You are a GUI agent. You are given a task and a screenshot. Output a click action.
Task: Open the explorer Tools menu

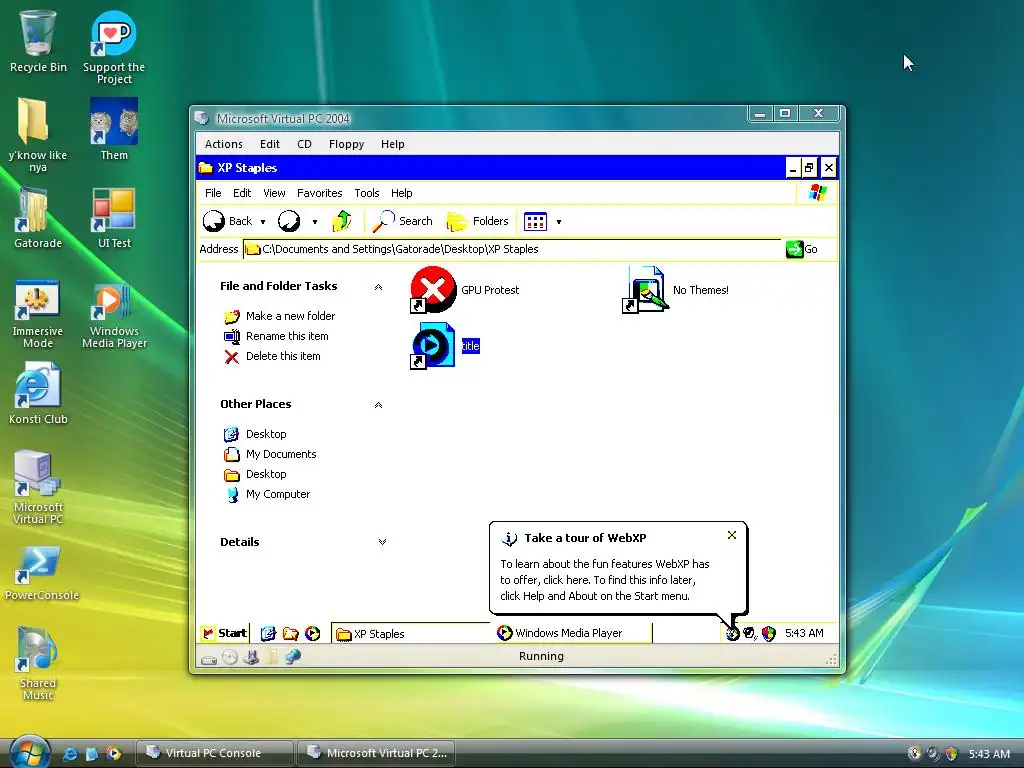(x=366, y=193)
